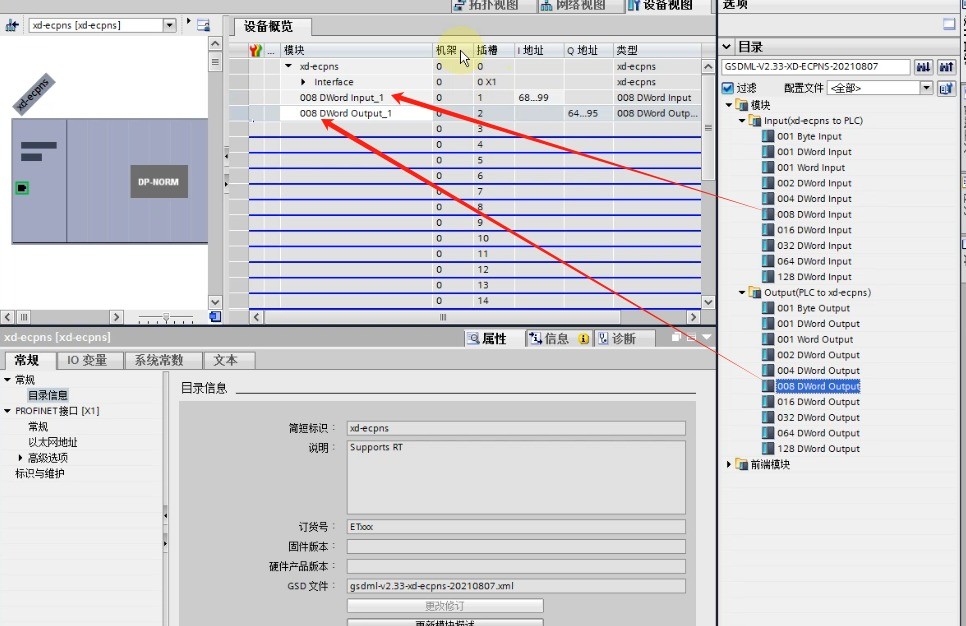Adjust the device view zoom slider
The image size is (966, 626).
pyautogui.click(x=166, y=318)
